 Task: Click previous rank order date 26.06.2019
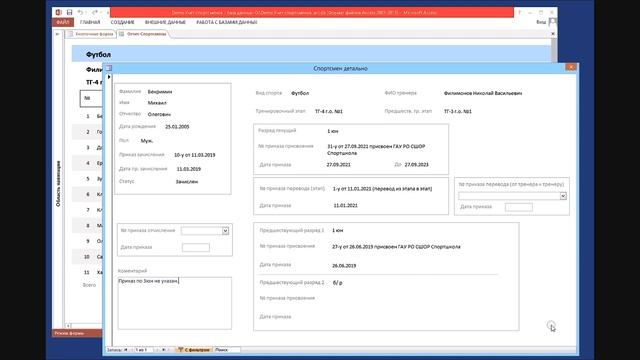click(344, 266)
